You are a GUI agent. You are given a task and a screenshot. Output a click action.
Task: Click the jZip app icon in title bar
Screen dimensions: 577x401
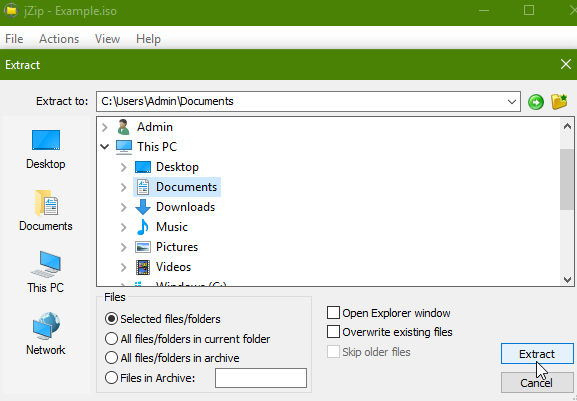point(11,11)
